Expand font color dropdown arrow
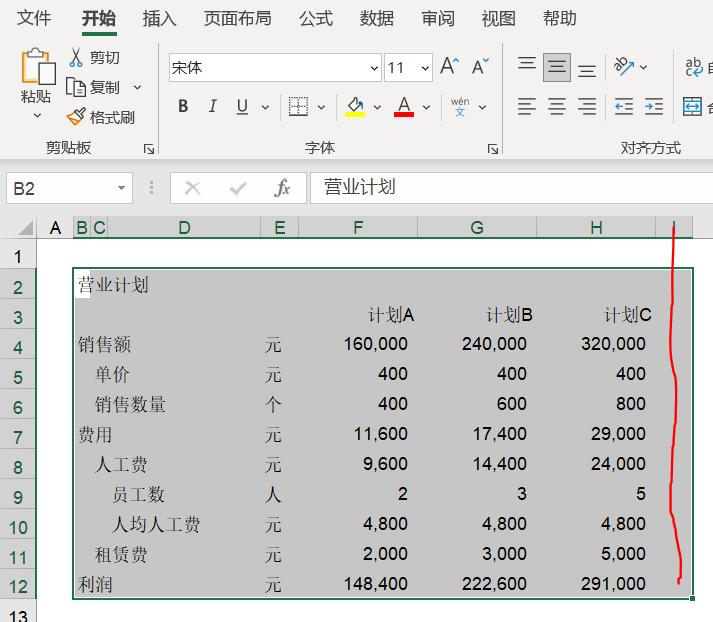The width and height of the screenshot is (713, 622). coord(427,107)
